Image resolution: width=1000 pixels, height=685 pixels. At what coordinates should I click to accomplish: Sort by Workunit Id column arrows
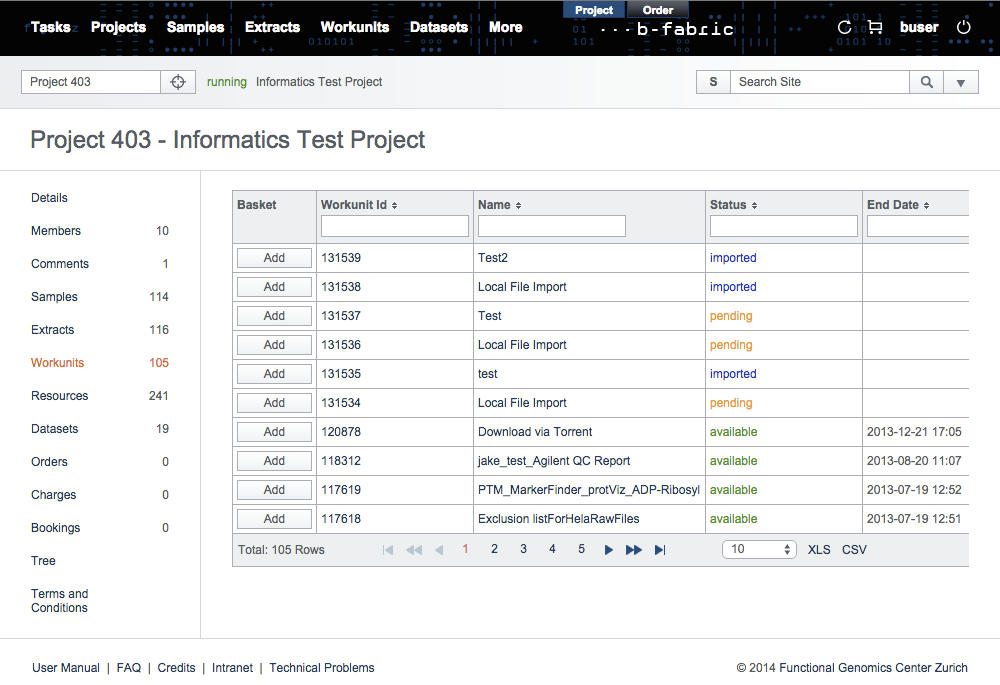pos(395,205)
